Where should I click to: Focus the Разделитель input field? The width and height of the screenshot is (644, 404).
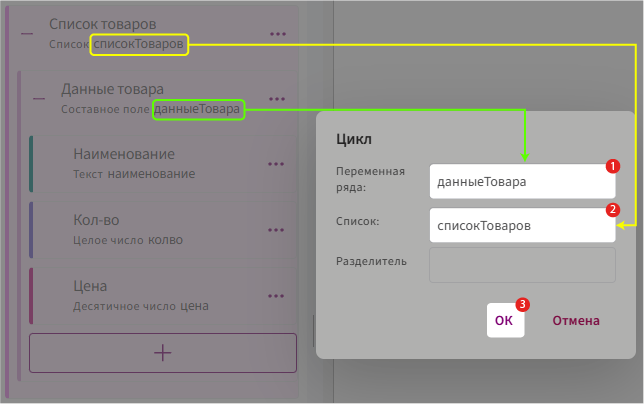click(522, 265)
